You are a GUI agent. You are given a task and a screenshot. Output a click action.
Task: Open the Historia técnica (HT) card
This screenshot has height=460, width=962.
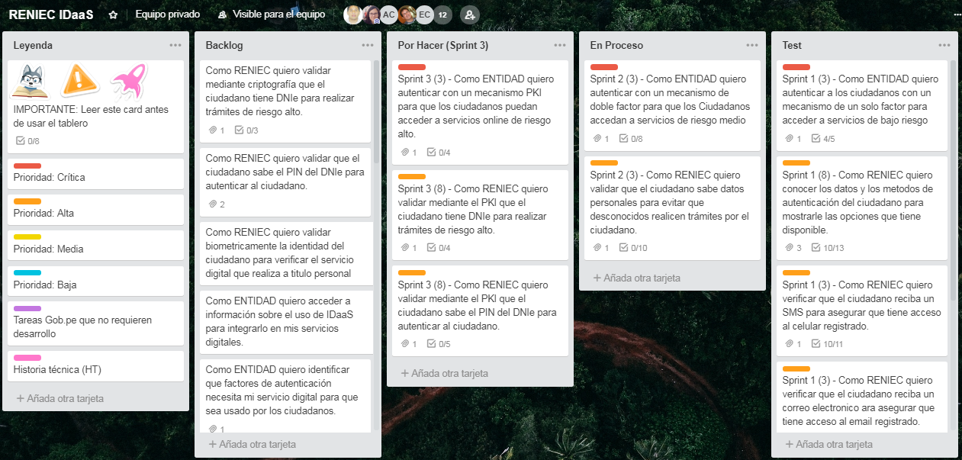click(96, 366)
